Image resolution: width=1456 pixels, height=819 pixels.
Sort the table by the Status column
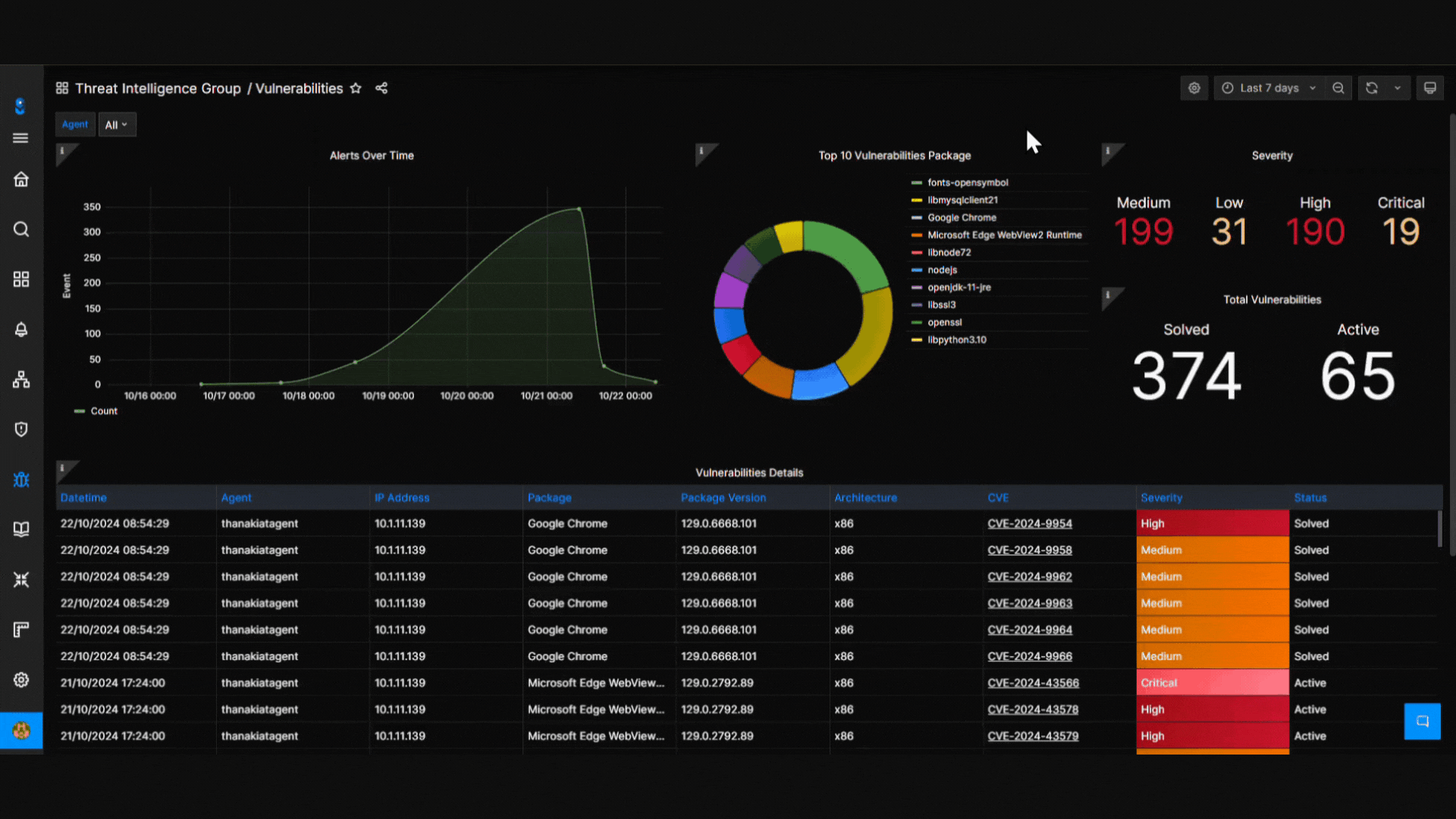1310,497
